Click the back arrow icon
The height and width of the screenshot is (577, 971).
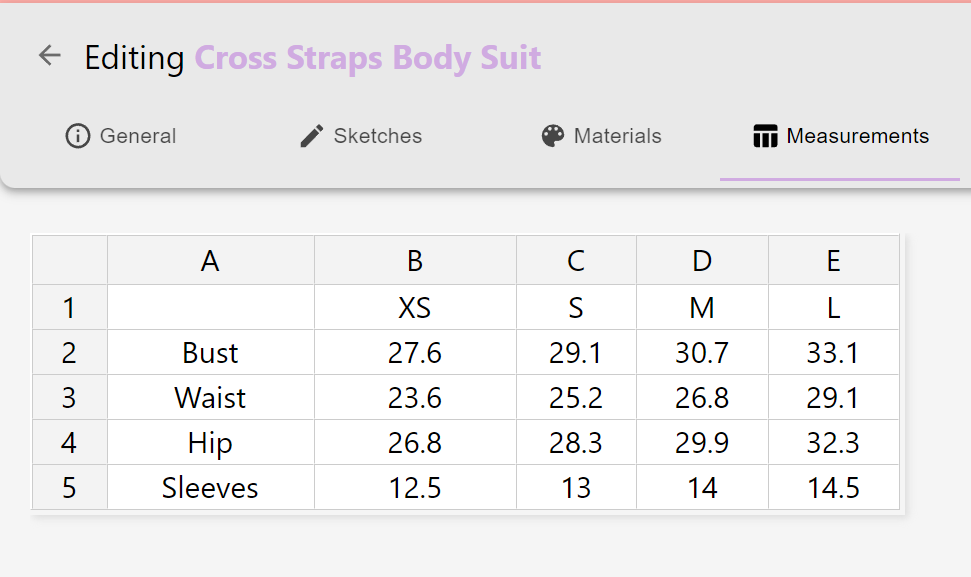(x=49, y=56)
